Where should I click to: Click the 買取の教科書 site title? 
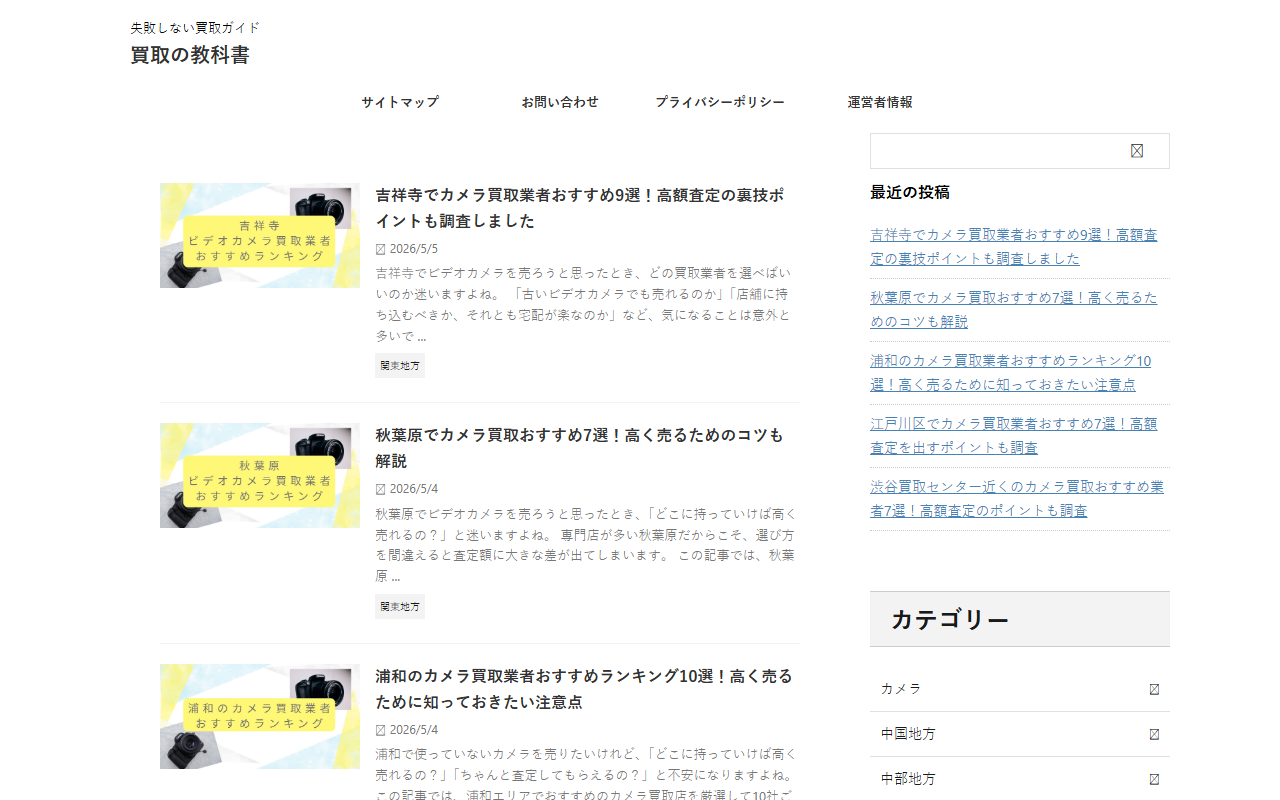click(x=190, y=55)
